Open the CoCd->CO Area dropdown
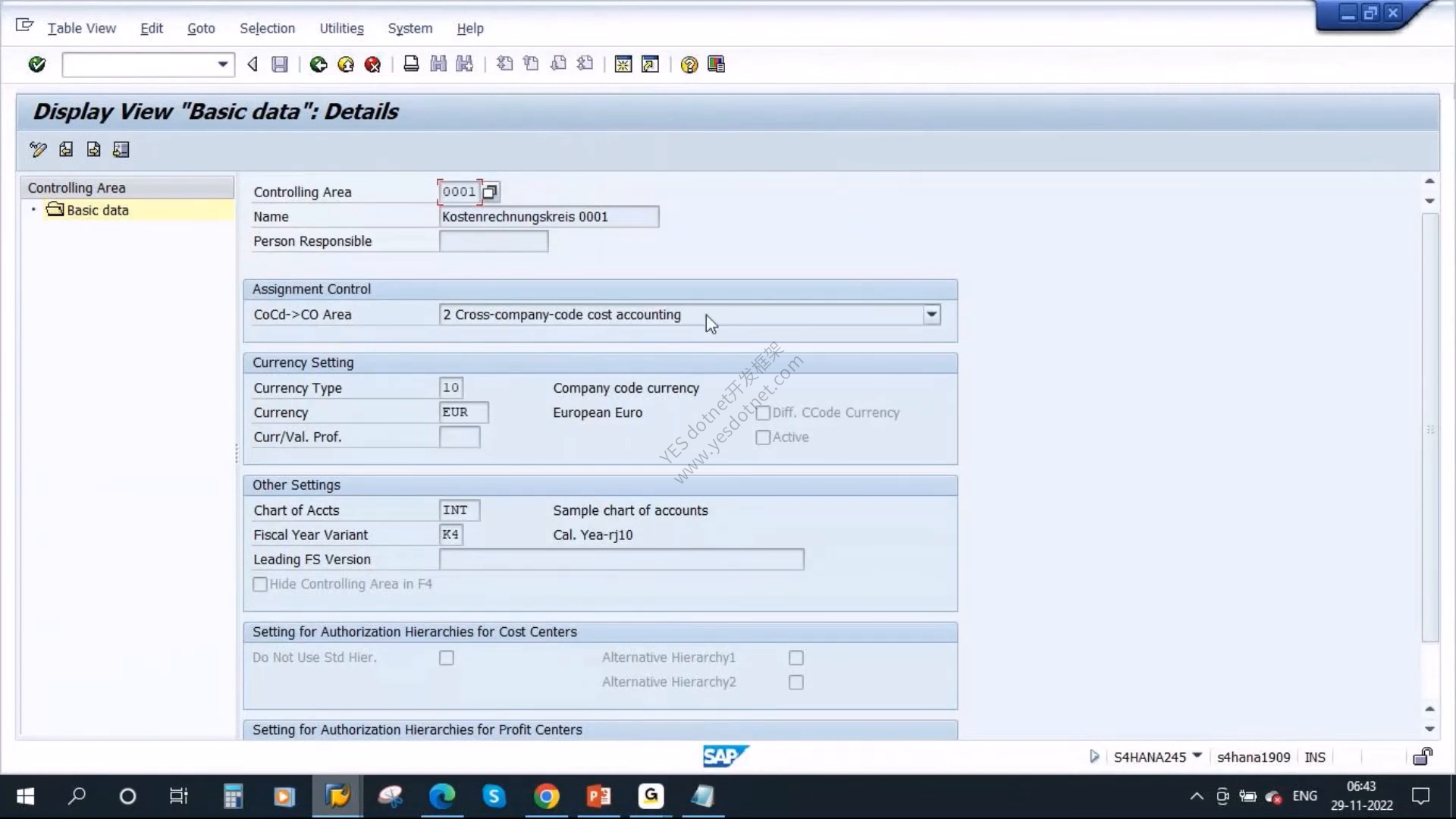This screenshot has width=1456, height=819. point(931,315)
